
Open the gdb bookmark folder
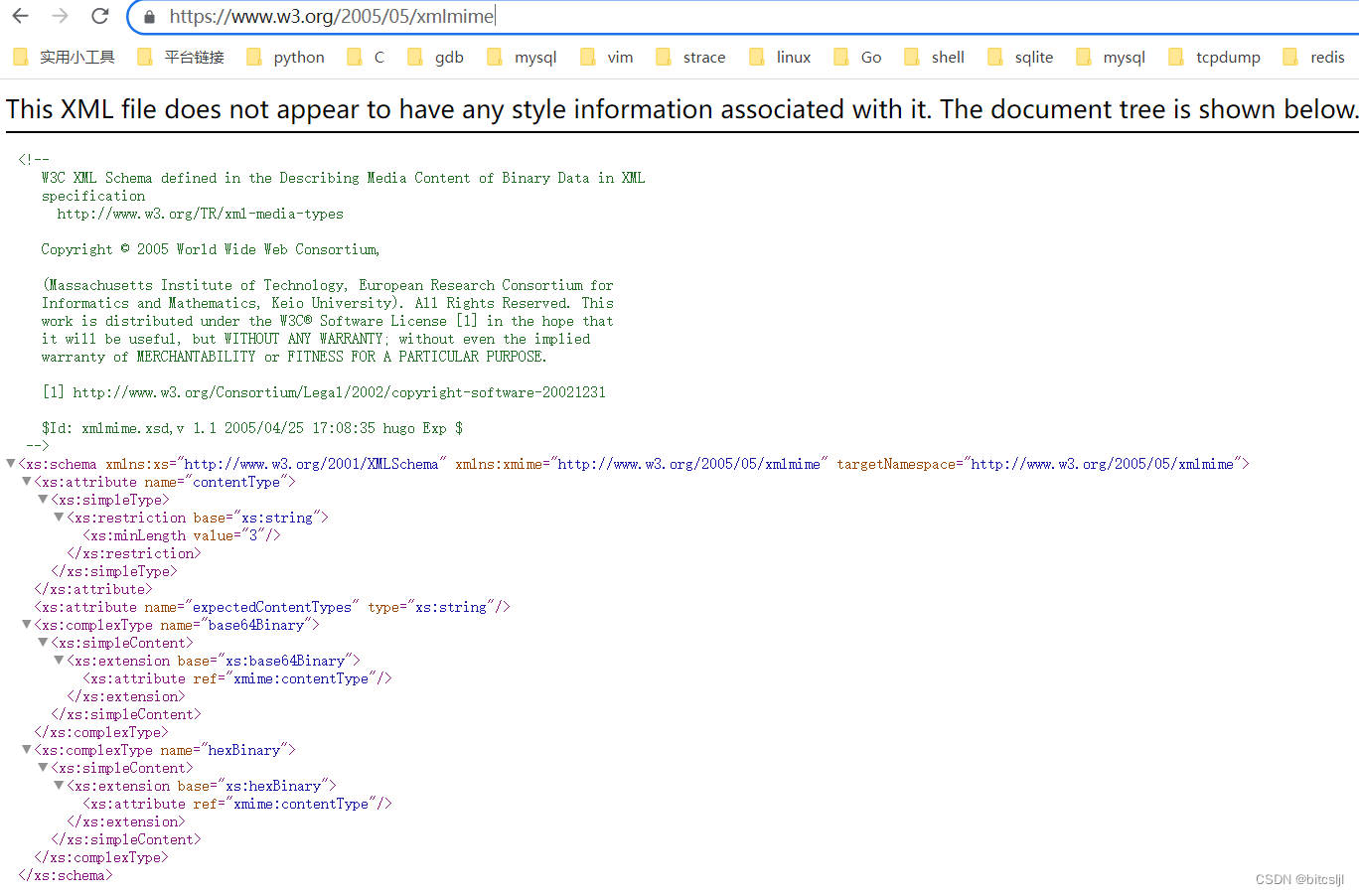point(436,57)
